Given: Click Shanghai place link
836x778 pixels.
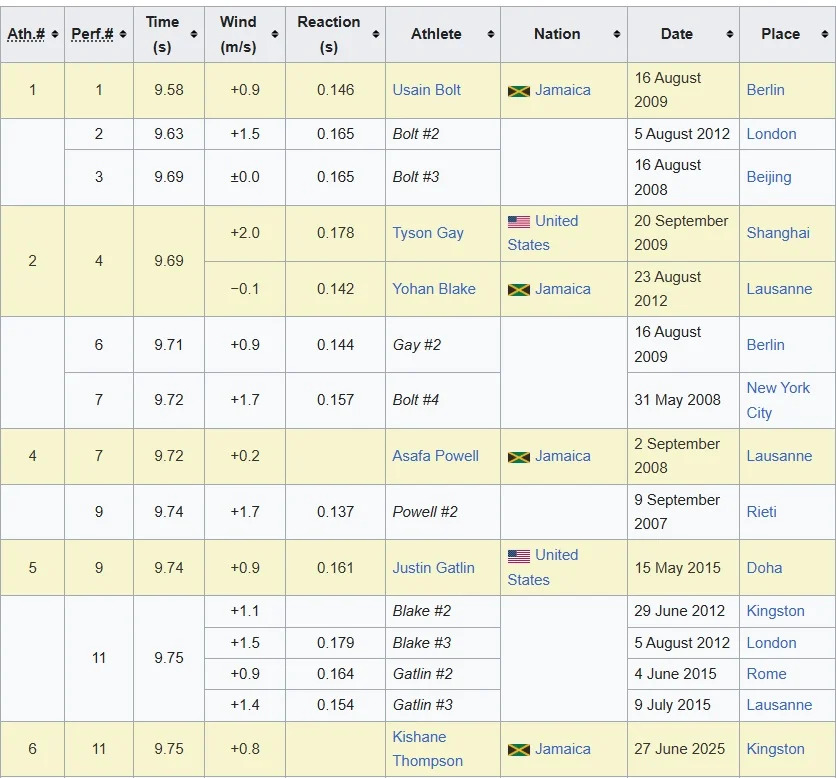Looking at the screenshot, I should pos(778,233).
